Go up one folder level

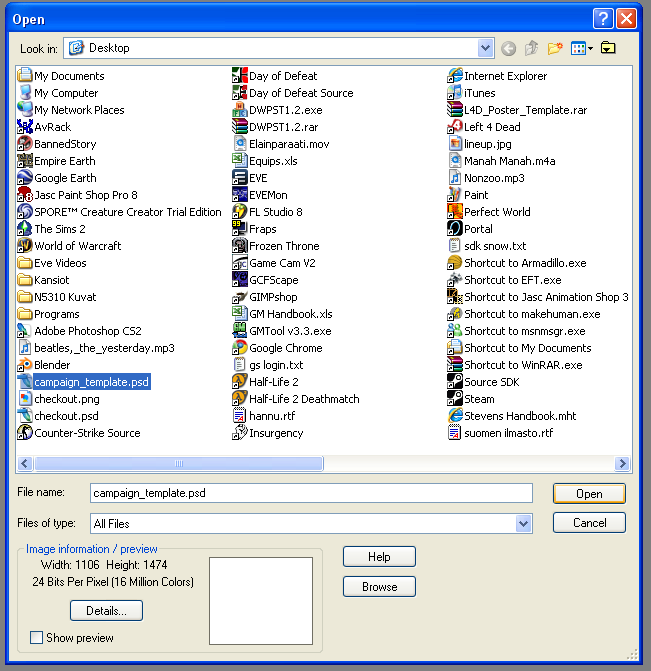click(x=531, y=48)
